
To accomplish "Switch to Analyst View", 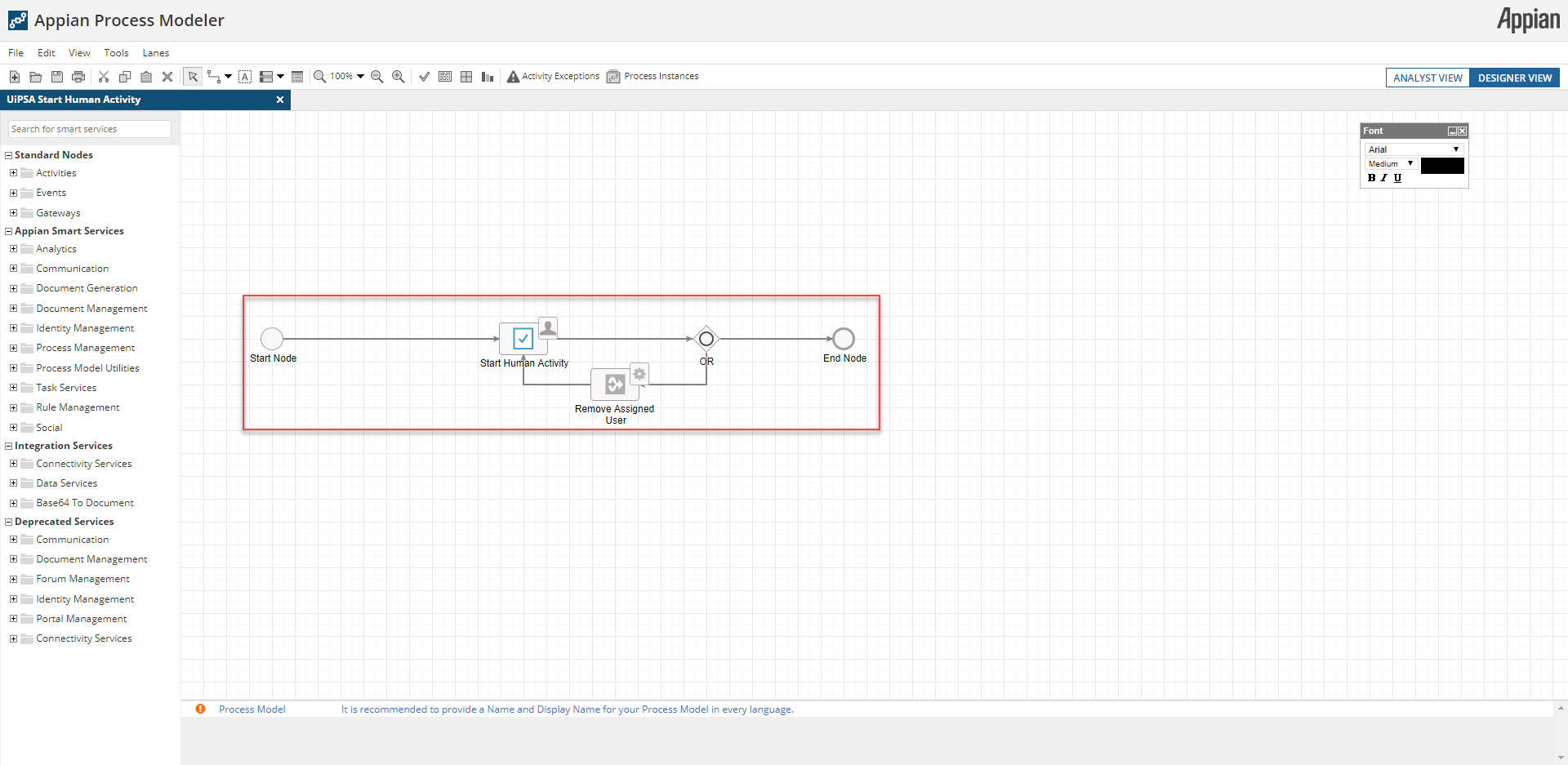I will tap(1428, 78).
